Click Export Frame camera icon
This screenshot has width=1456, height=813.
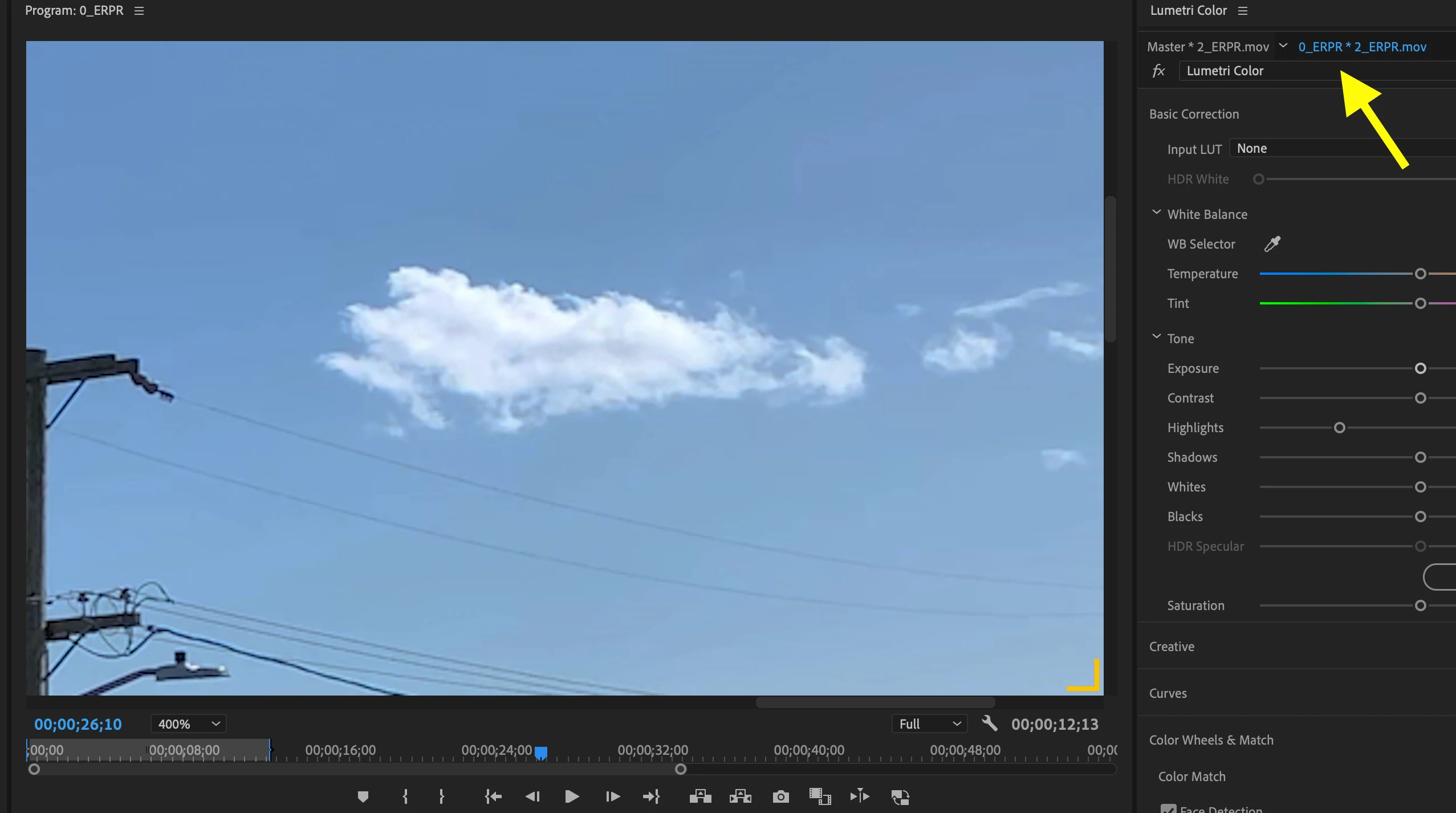[780, 796]
